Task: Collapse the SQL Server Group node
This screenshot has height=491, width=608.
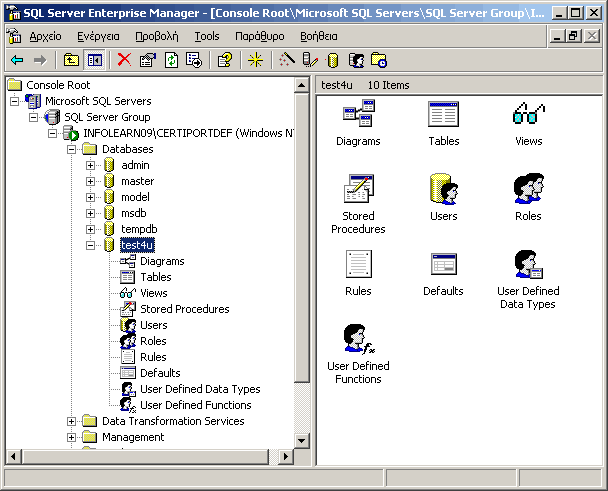Action: tap(33, 117)
